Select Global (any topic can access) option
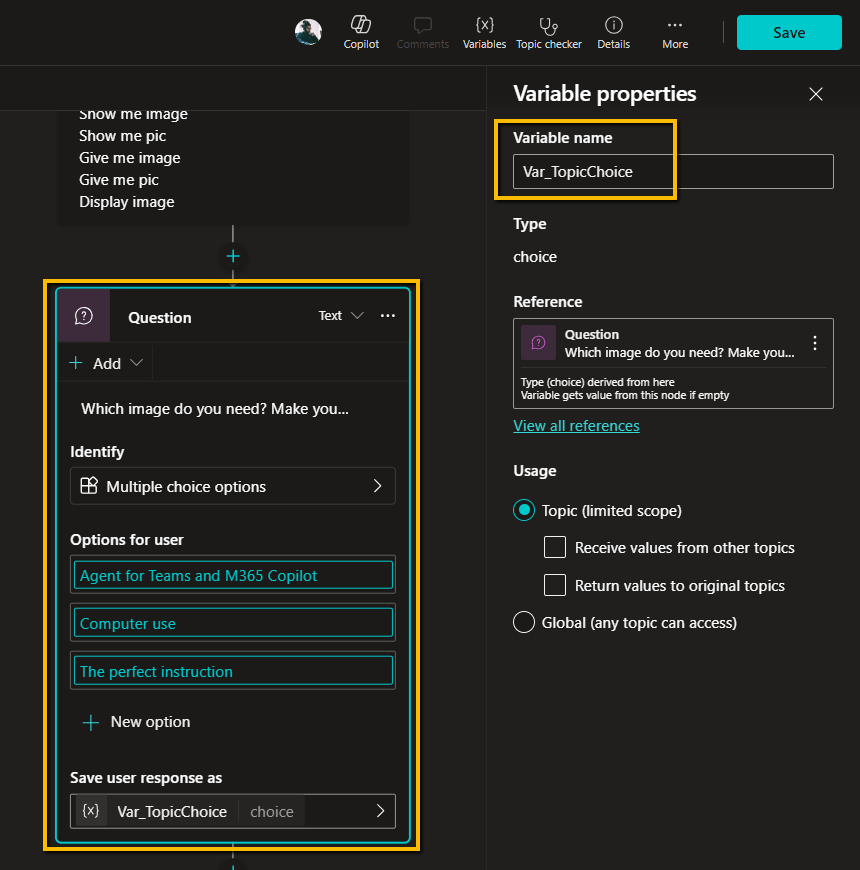This screenshot has width=860, height=870. click(x=524, y=622)
